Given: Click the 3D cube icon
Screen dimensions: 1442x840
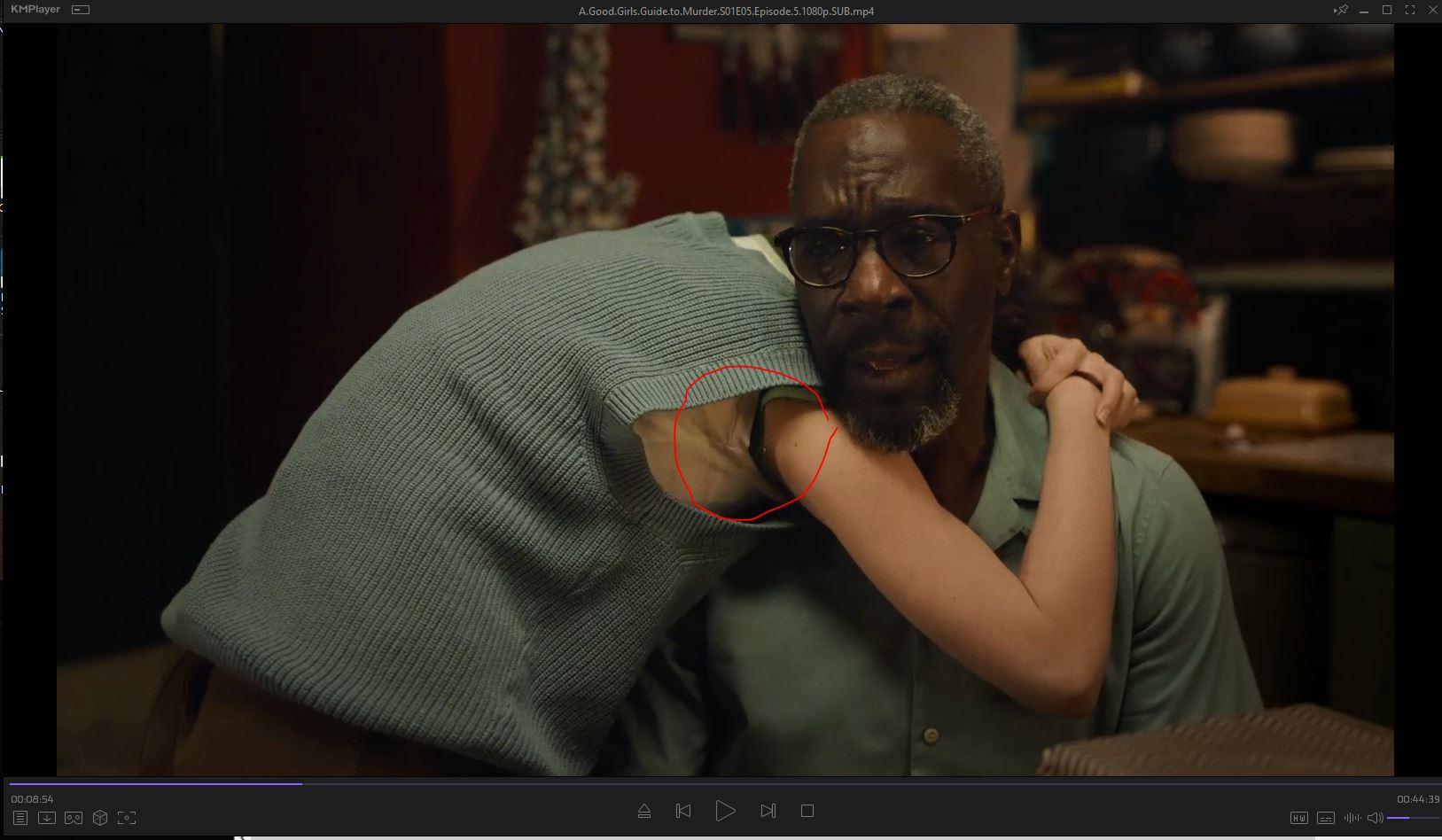Looking at the screenshot, I should click(x=100, y=818).
